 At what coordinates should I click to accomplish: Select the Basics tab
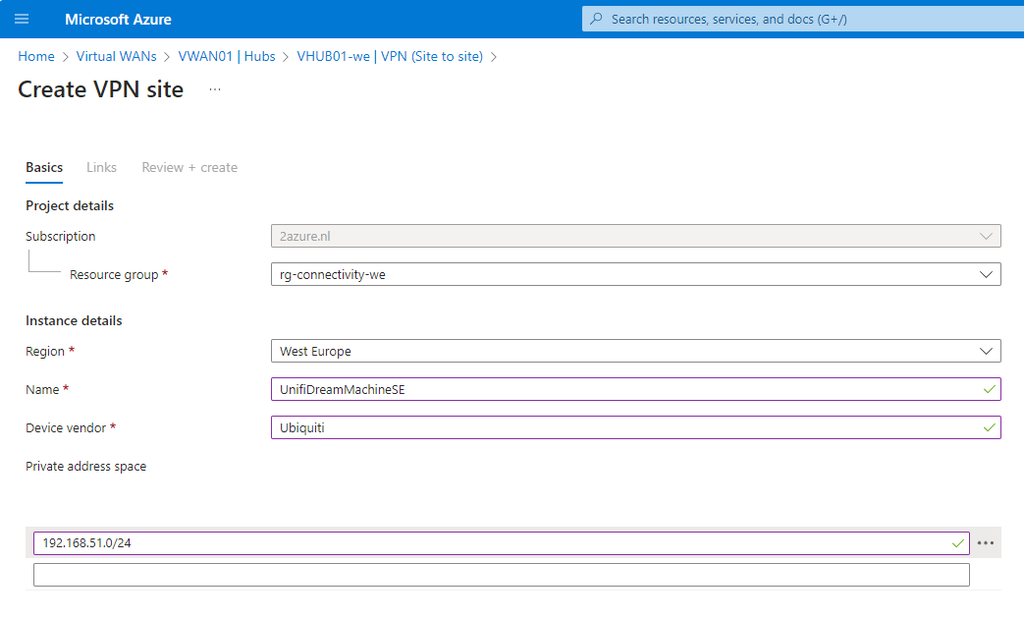(x=44, y=167)
